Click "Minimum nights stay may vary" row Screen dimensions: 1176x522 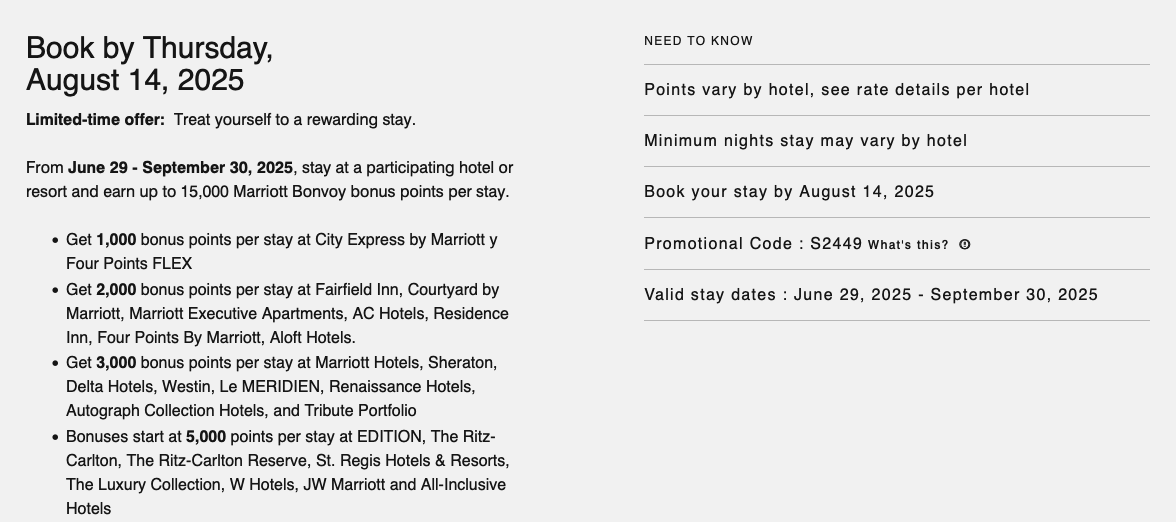(x=805, y=141)
